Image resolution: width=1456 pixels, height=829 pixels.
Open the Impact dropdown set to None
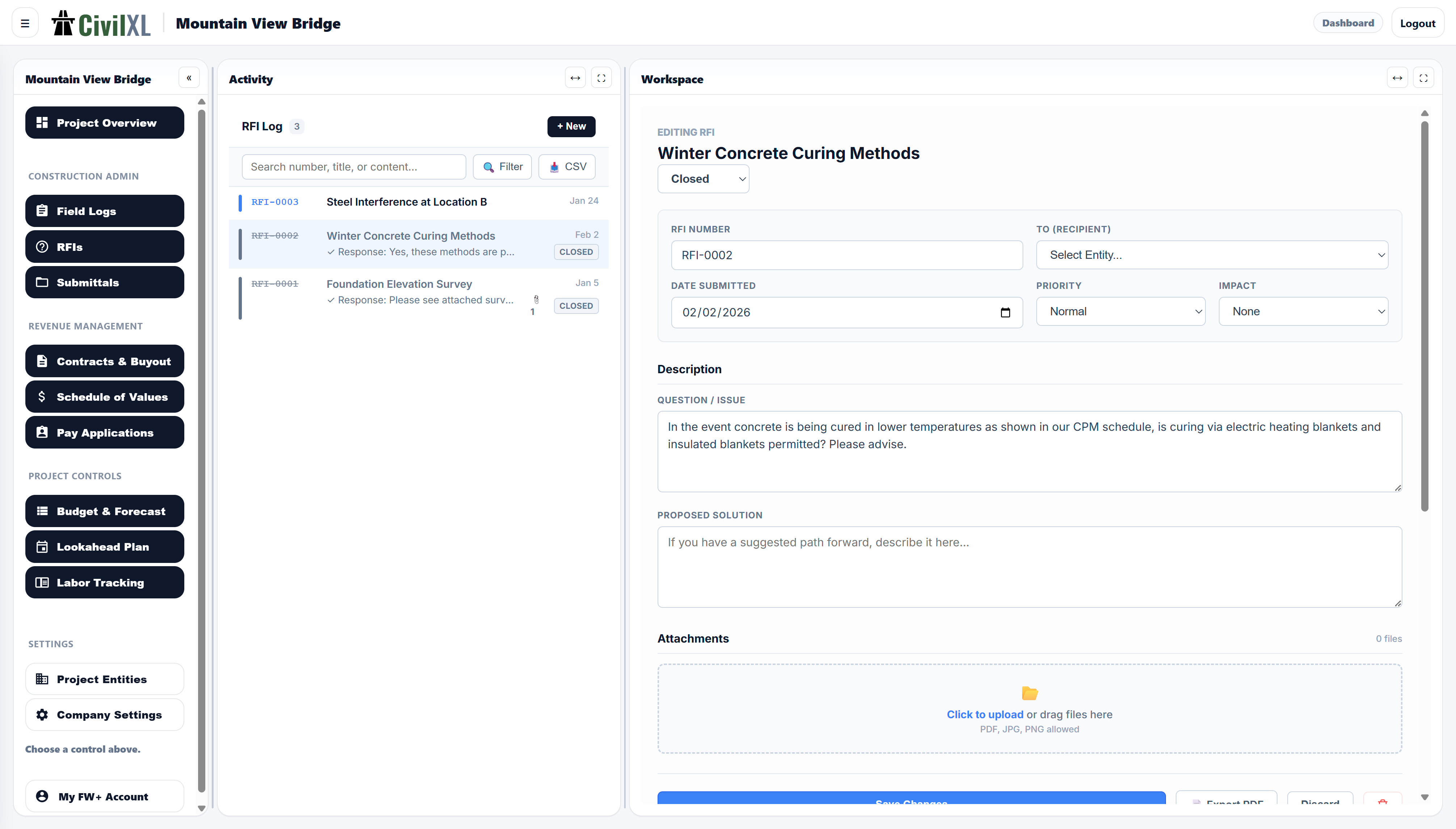pyautogui.click(x=1303, y=311)
